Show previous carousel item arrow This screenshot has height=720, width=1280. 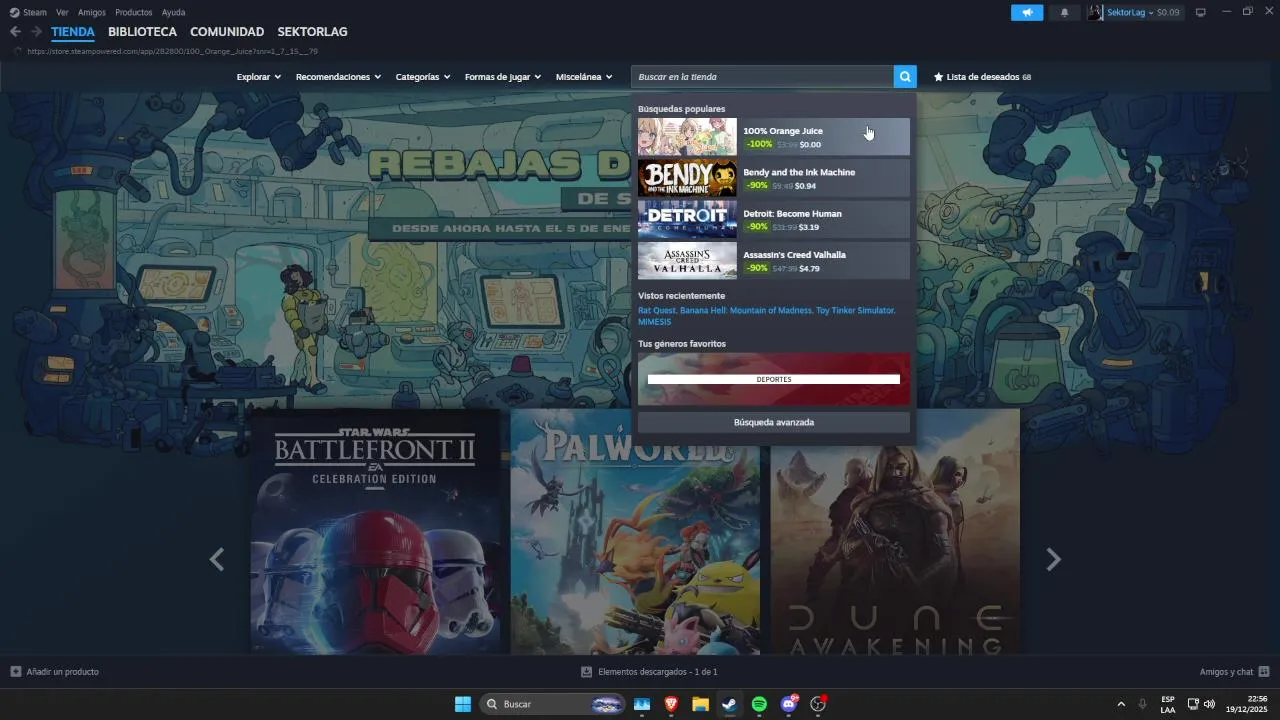[x=217, y=560]
